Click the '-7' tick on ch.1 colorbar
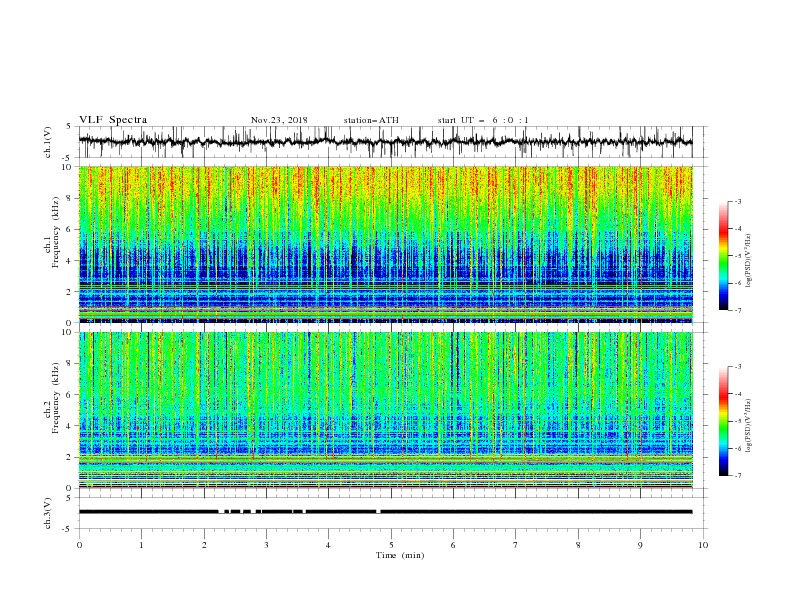This screenshot has width=792, height=612. [737, 310]
